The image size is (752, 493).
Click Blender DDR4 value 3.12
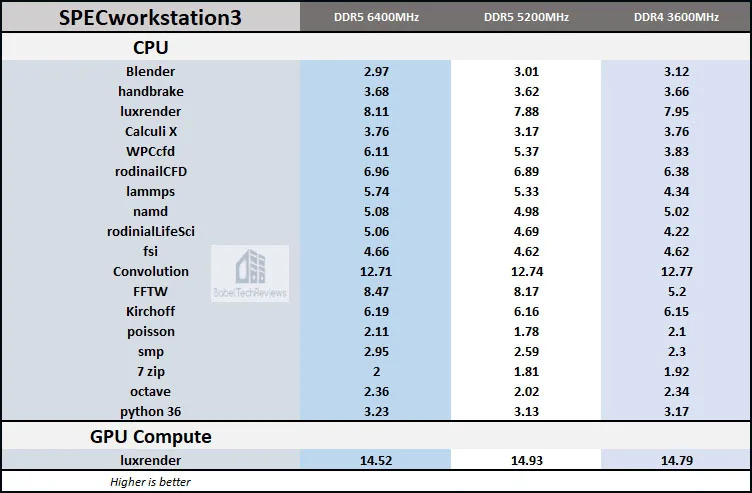677,71
